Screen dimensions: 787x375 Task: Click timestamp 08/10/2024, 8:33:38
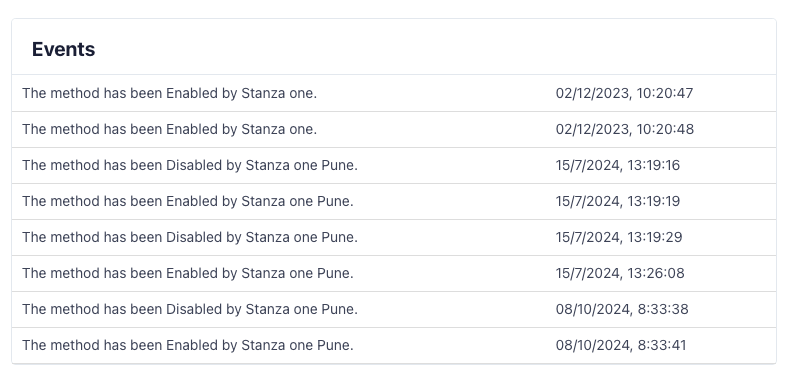point(622,310)
